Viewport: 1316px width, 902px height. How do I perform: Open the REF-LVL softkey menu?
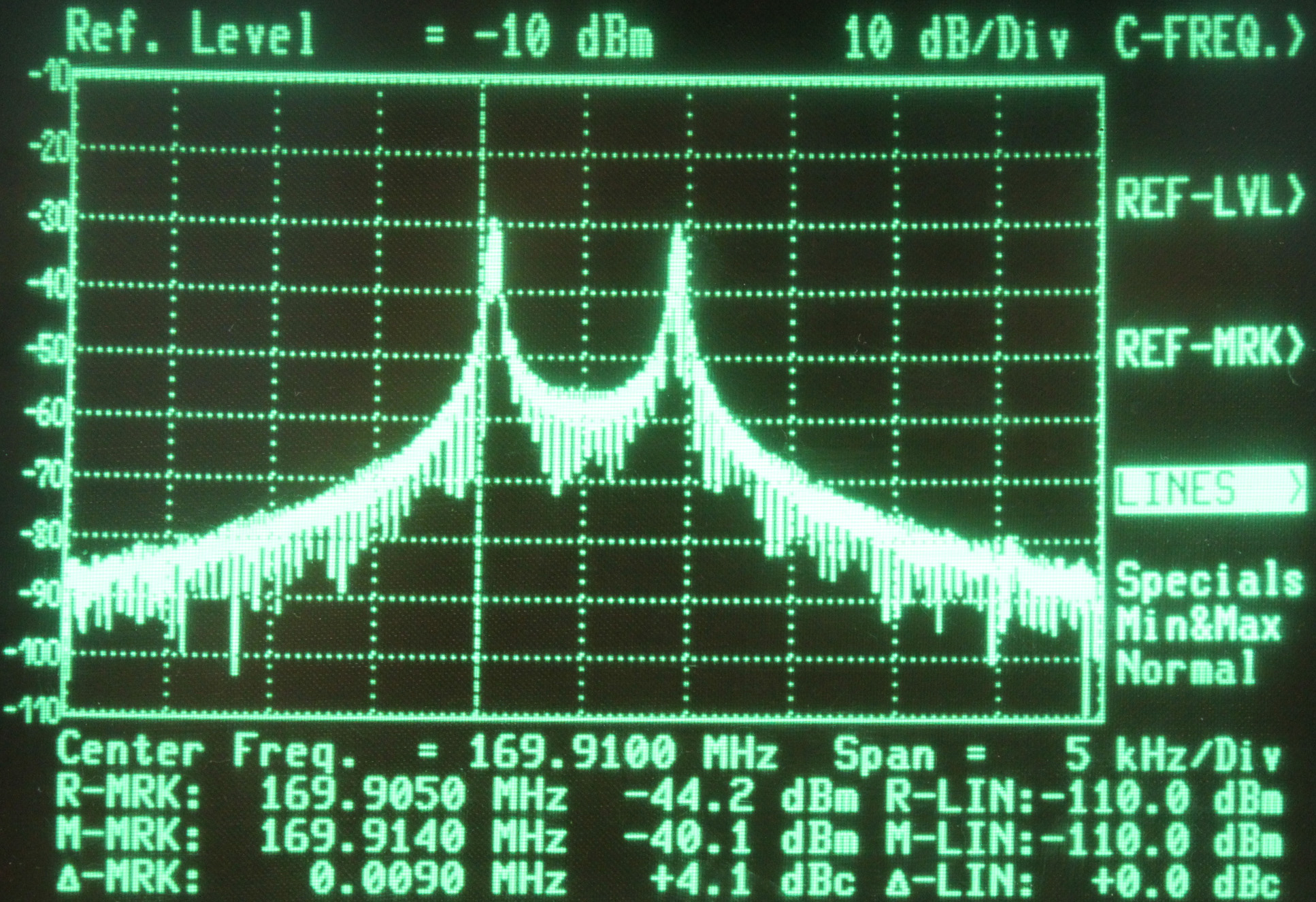(x=1209, y=197)
